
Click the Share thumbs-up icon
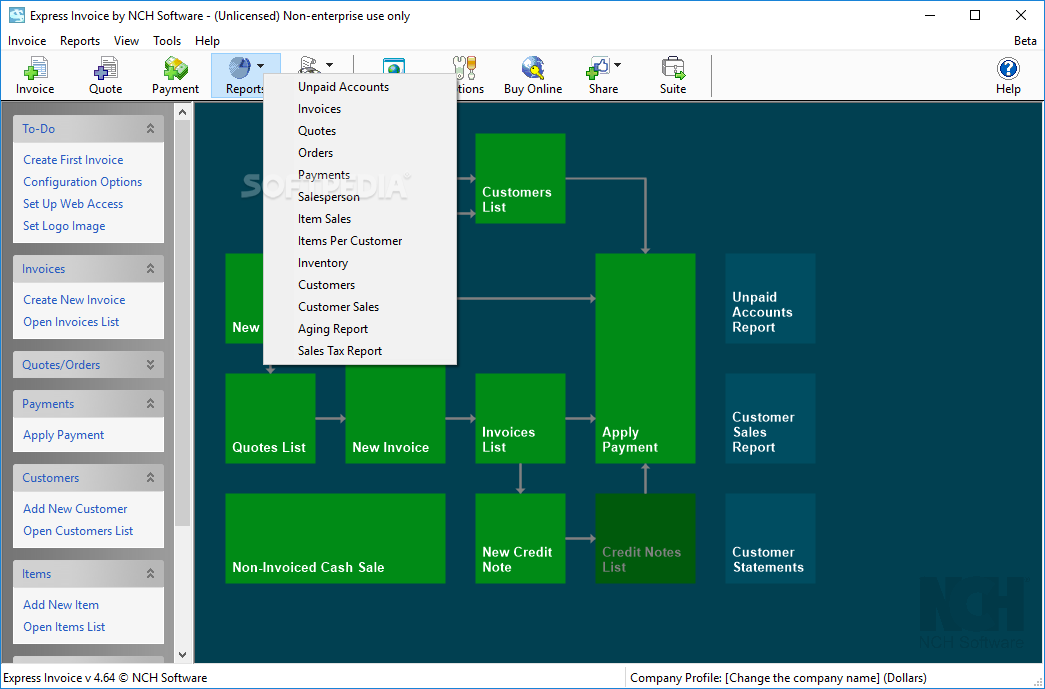597,69
